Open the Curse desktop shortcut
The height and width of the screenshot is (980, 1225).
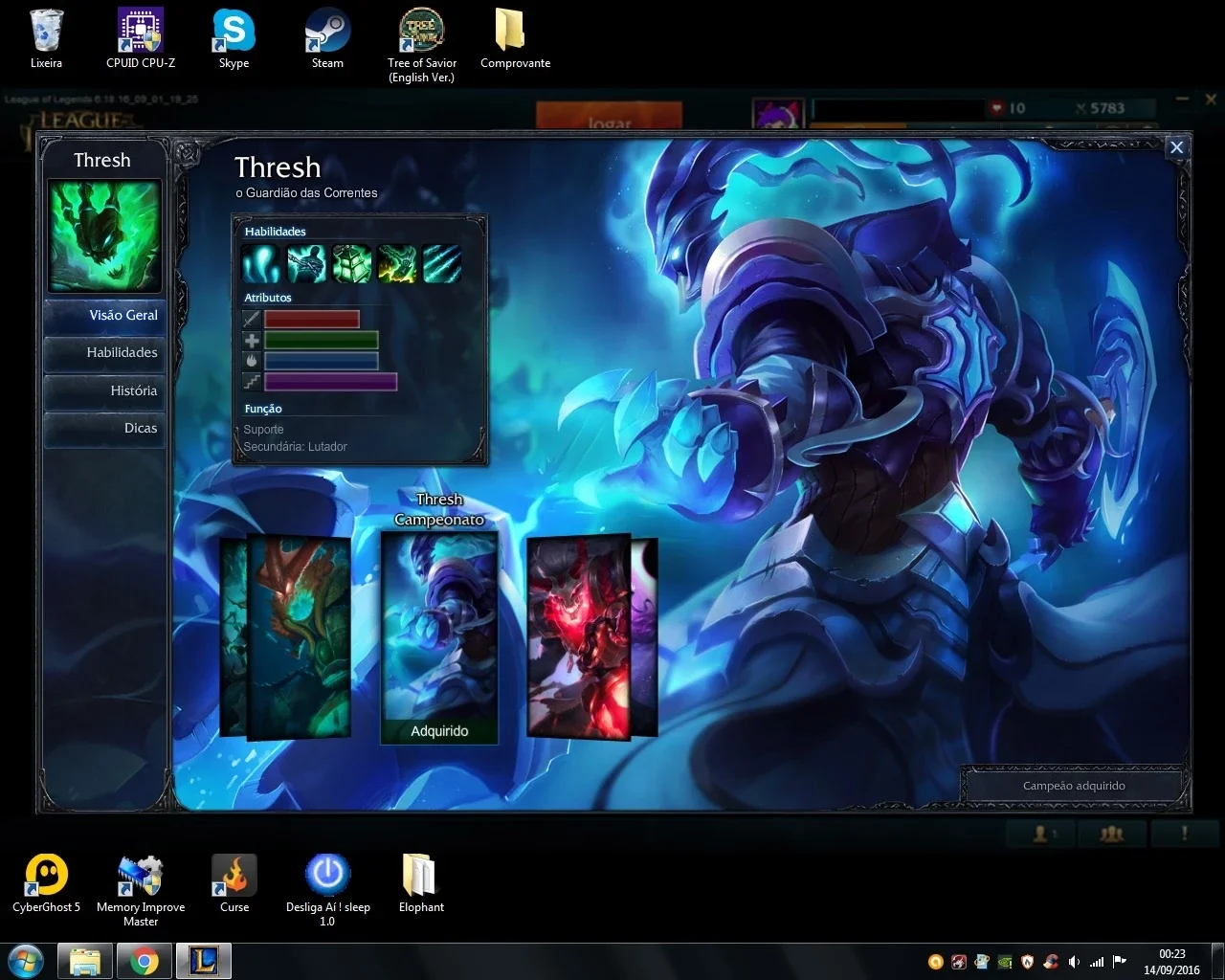[x=234, y=882]
